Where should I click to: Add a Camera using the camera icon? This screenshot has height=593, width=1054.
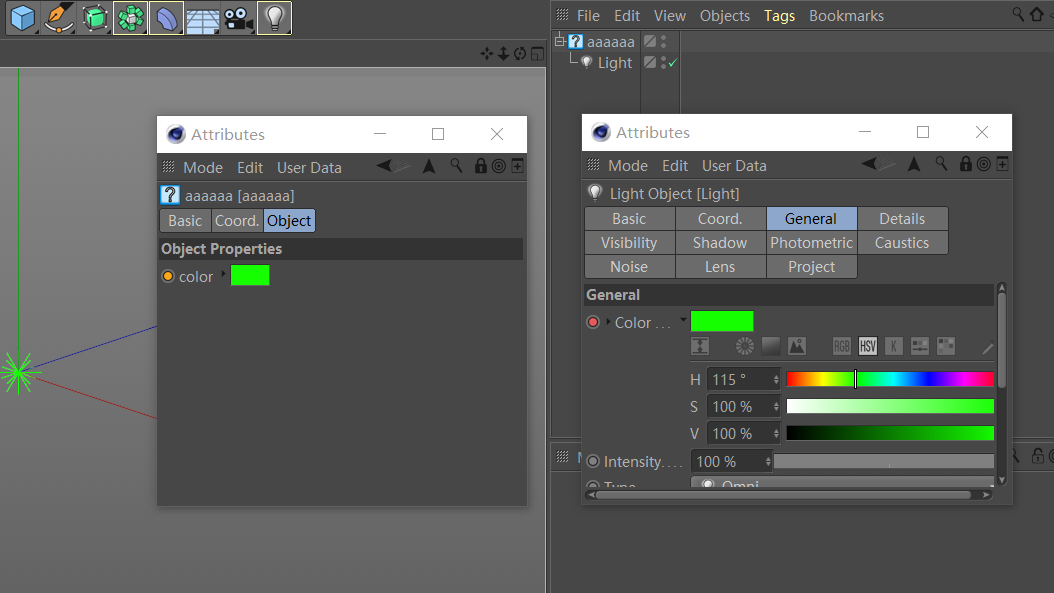238,17
